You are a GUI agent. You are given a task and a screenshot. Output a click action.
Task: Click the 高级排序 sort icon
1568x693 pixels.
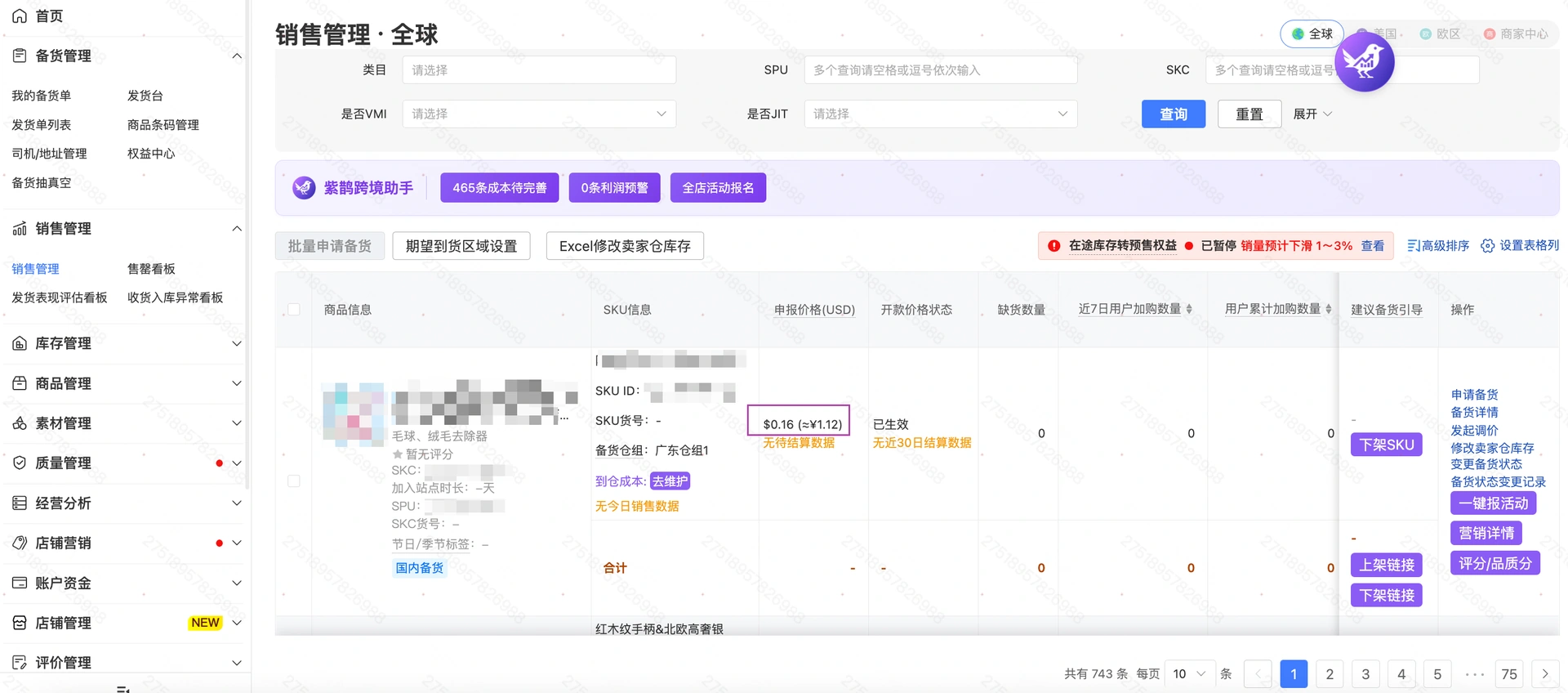(x=1414, y=245)
